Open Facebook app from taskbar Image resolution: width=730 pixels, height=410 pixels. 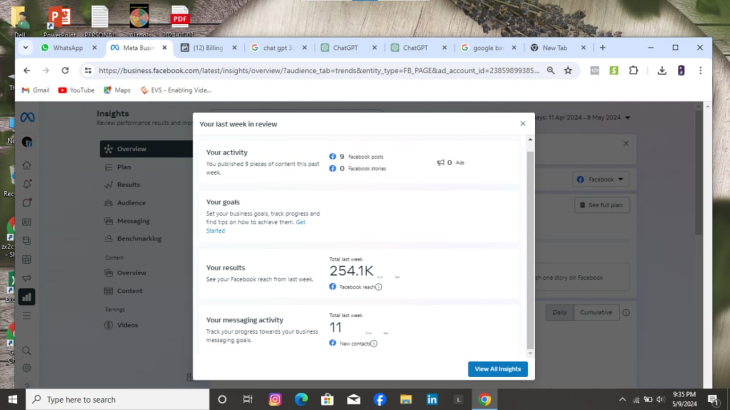[x=379, y=399]
